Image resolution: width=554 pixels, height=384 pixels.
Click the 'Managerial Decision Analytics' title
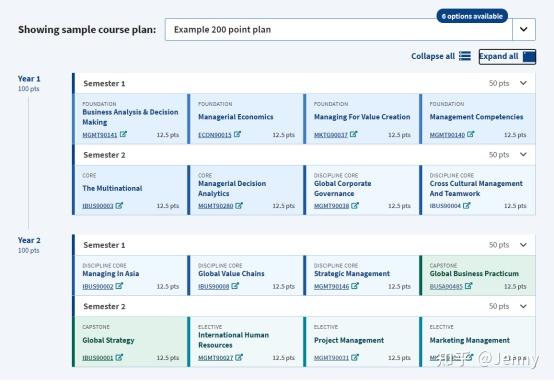click(x=232, y=188)
